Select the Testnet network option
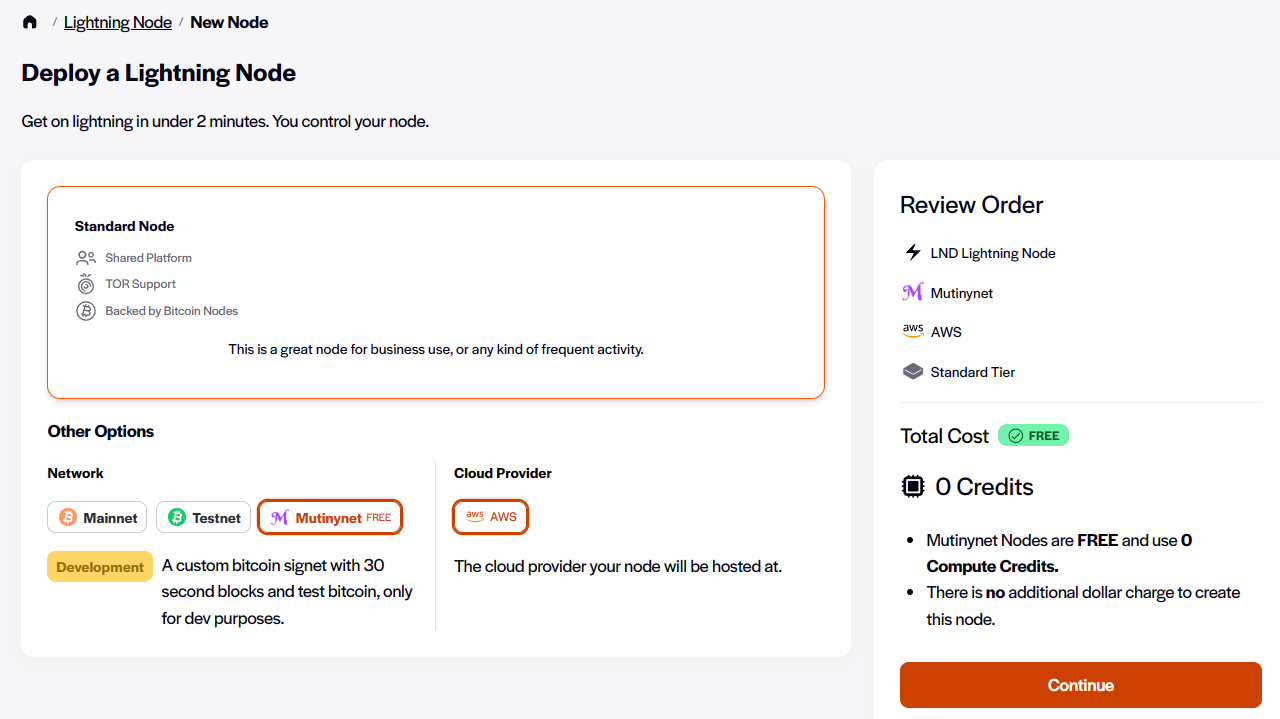Viewport: 1280px width, 719px height. coord(203,517)
